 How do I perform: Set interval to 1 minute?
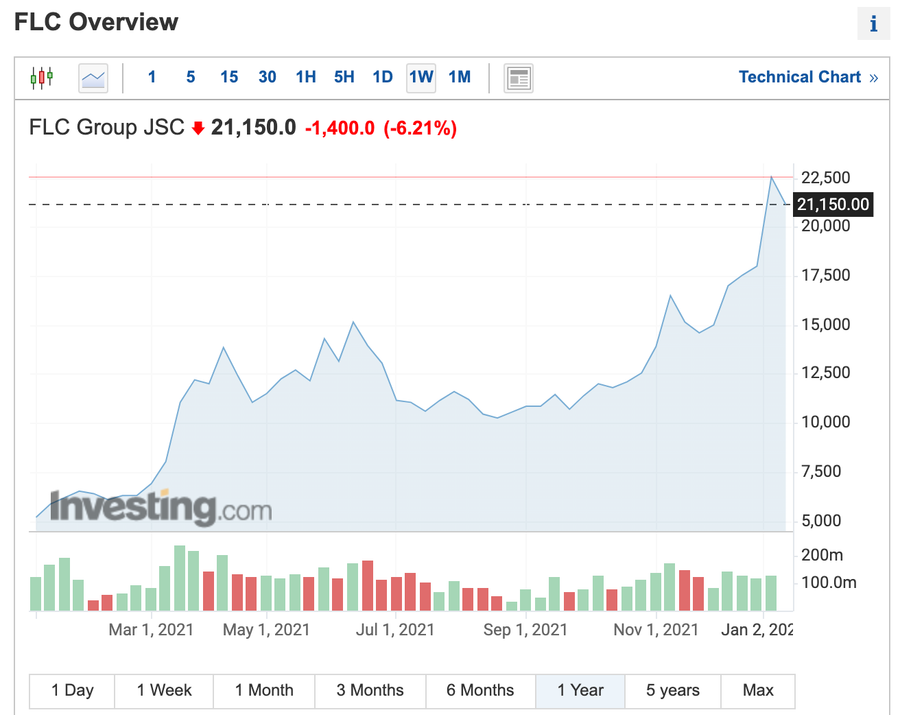(x=152, y=77)
